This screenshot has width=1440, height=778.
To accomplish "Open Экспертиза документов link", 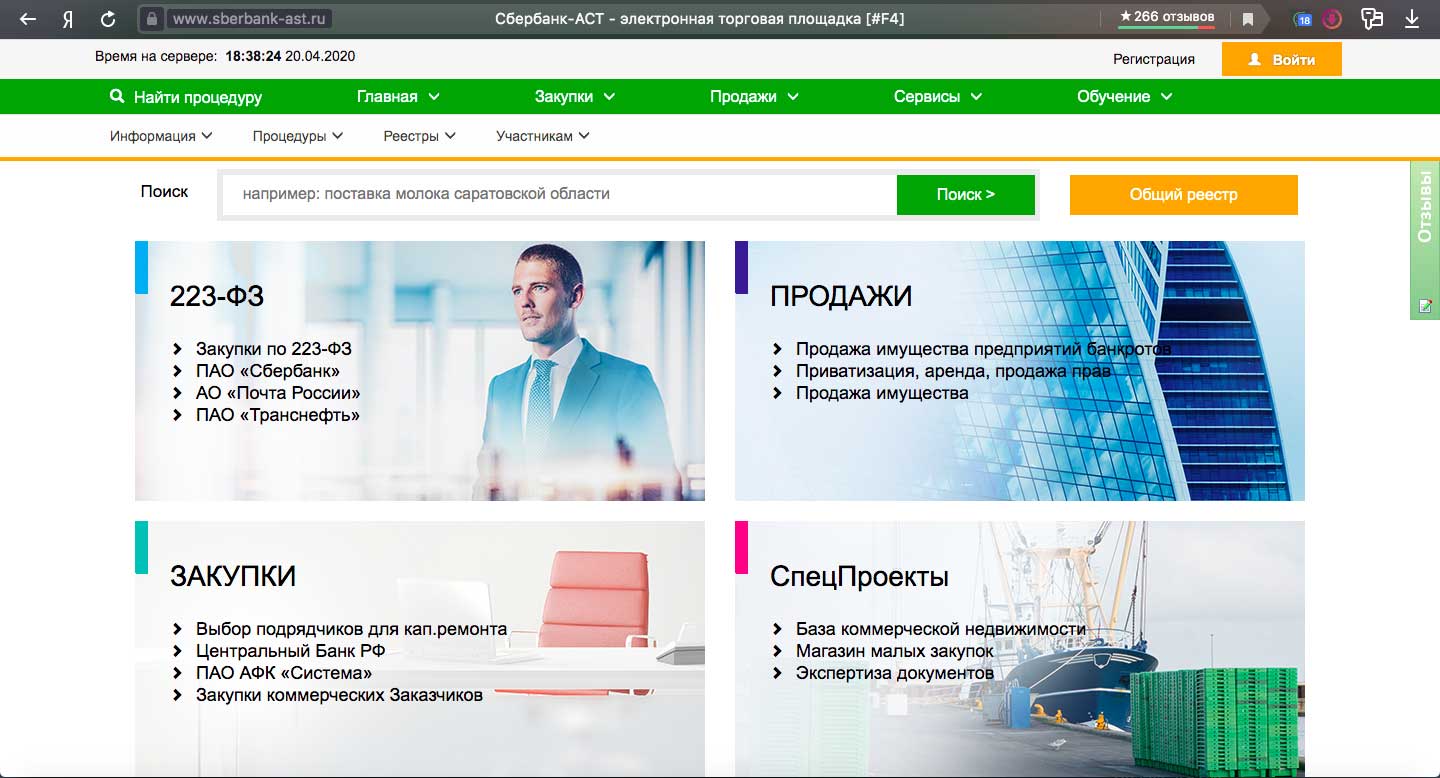I will (x=895, y=673).
